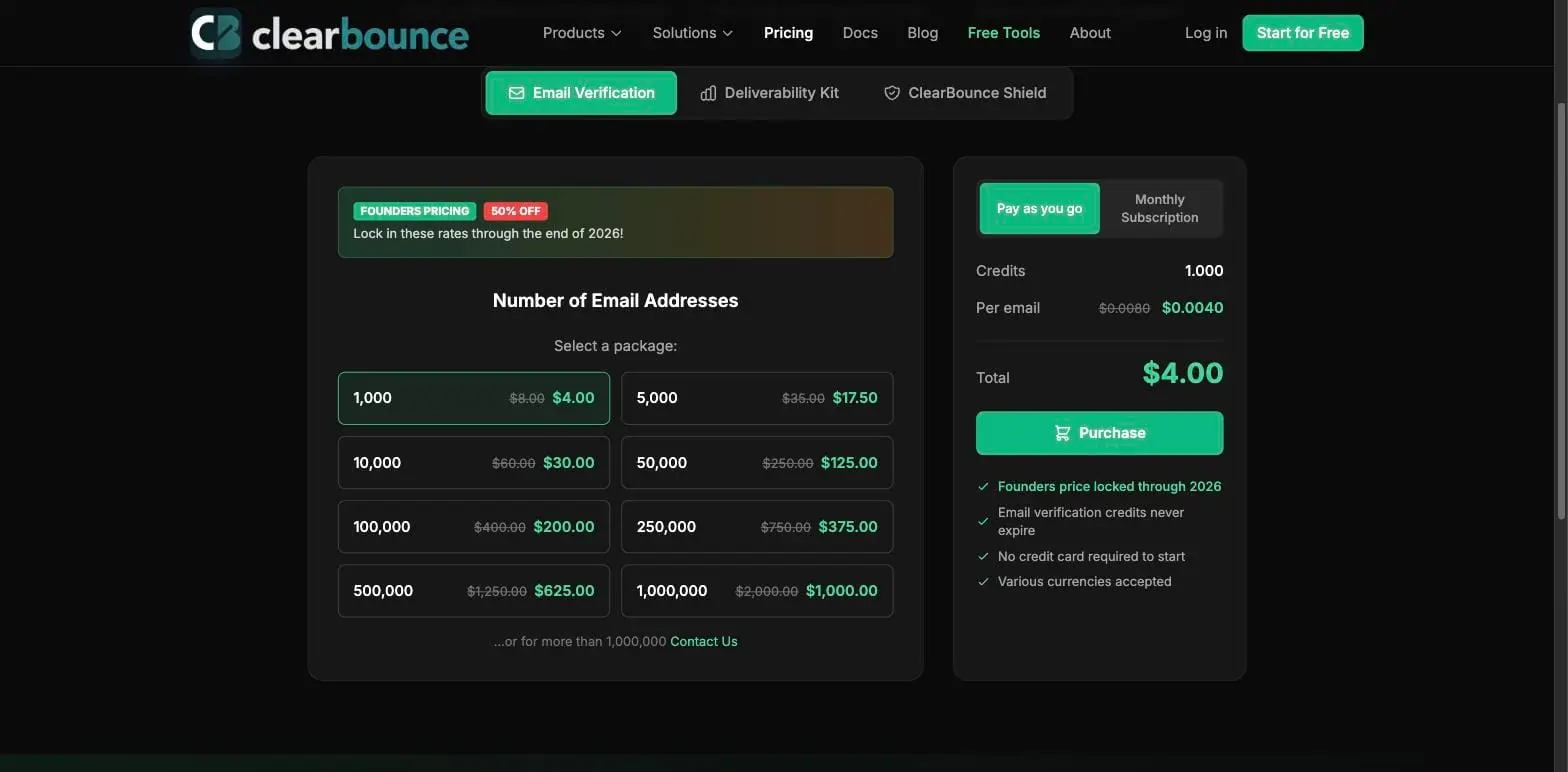Image resolution: width=1568 pixels, height=772 pixels.
Task: Select the Email Verification tab
Action: pyautogui.click(x=581, y=93)
